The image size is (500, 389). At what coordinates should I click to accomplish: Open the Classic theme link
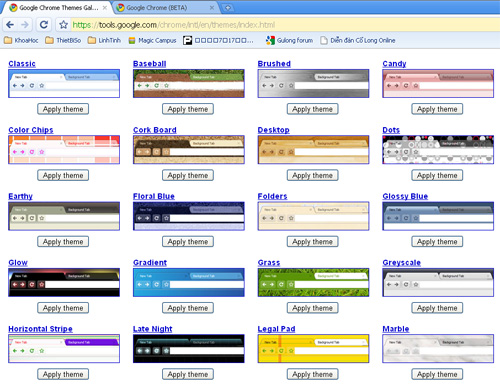(22, 64)
